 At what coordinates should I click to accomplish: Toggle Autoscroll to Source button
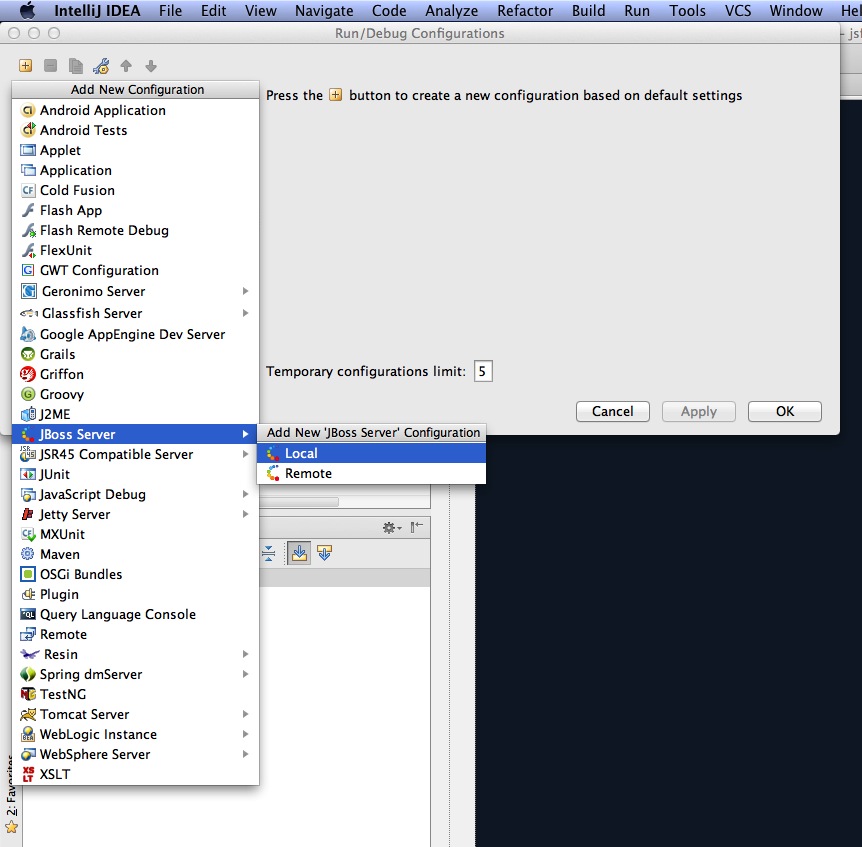click(299, 553)
